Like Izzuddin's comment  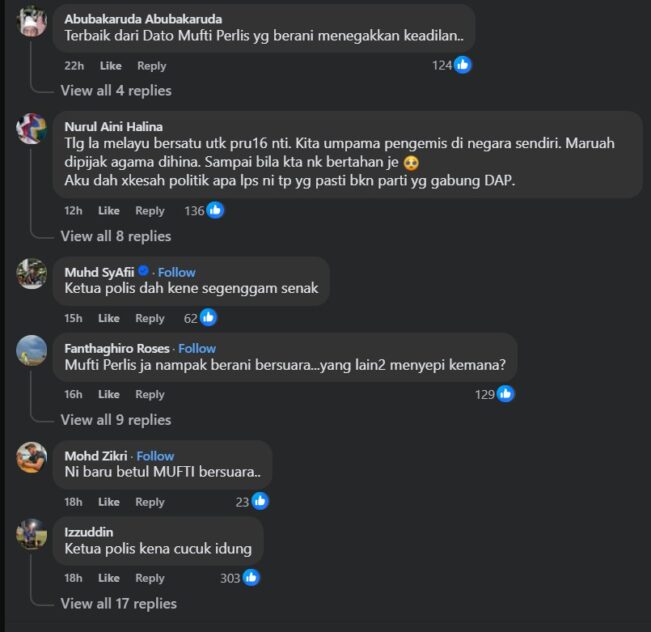(110, 578)
